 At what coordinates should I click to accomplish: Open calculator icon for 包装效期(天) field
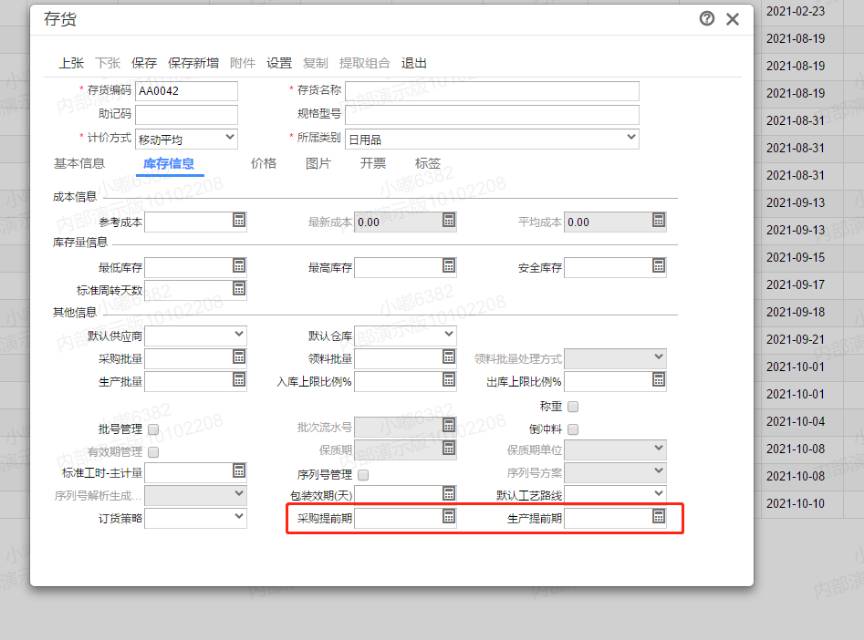449,493
